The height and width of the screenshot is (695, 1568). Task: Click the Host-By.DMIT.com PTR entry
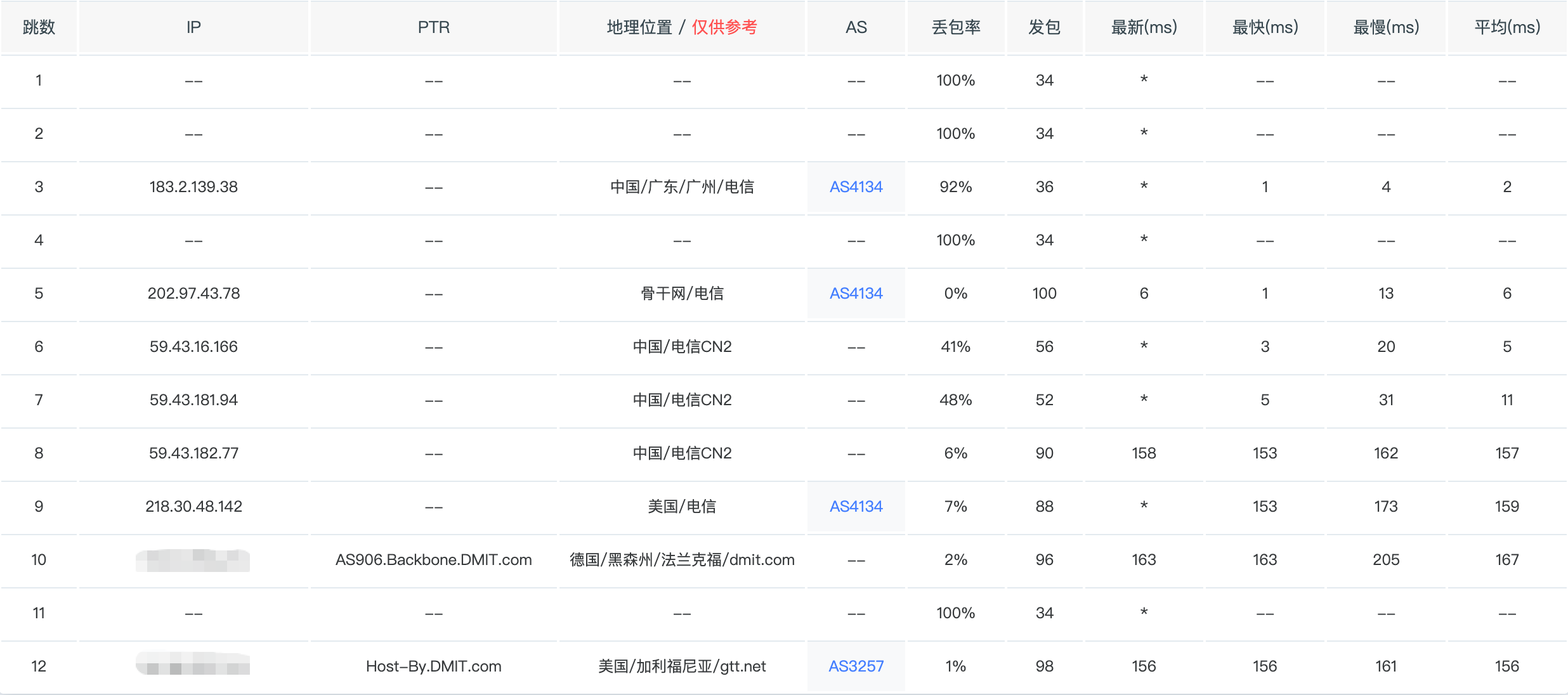click(x=433, y=666)
